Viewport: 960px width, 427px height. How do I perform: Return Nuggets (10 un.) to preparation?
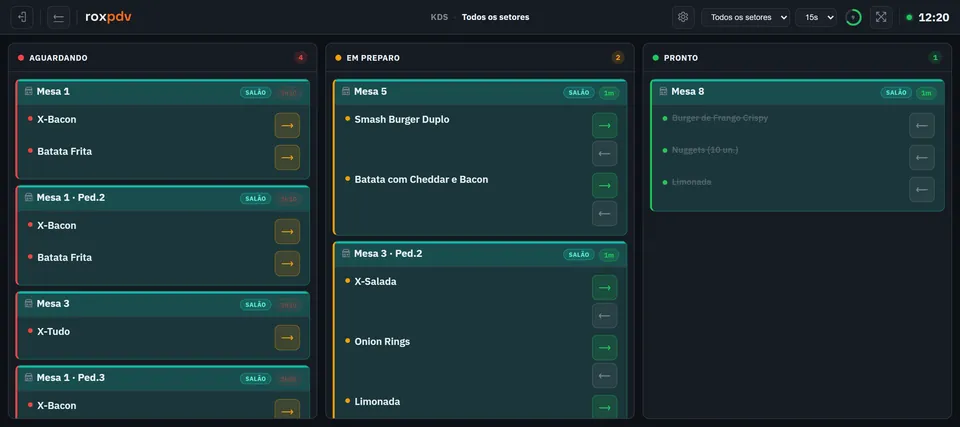tap(921, 157)
